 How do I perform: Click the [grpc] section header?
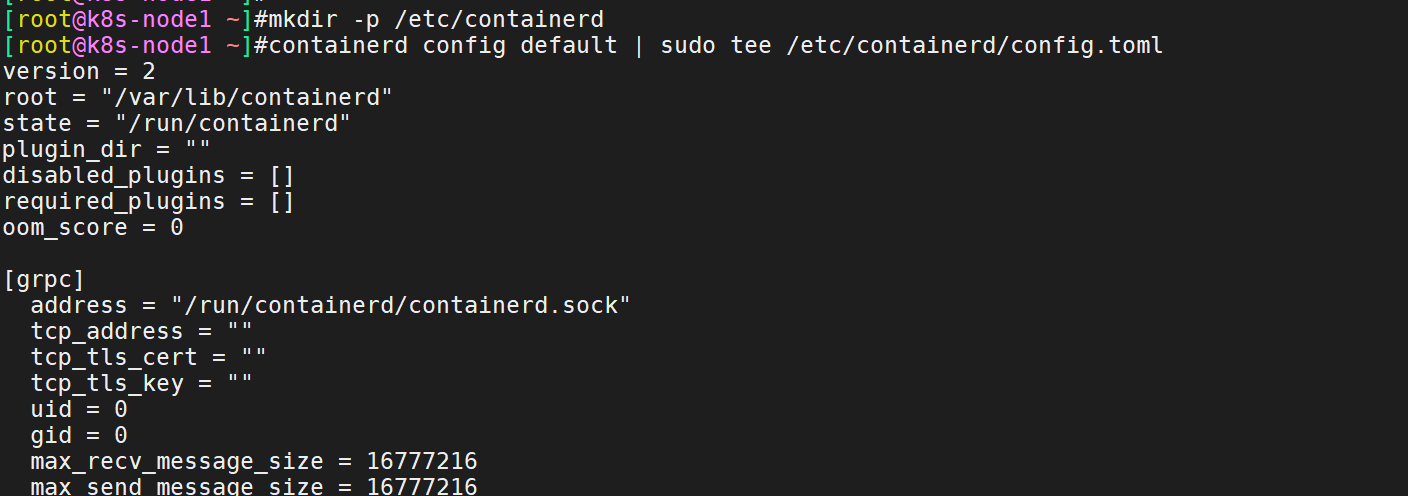point(44,279)
